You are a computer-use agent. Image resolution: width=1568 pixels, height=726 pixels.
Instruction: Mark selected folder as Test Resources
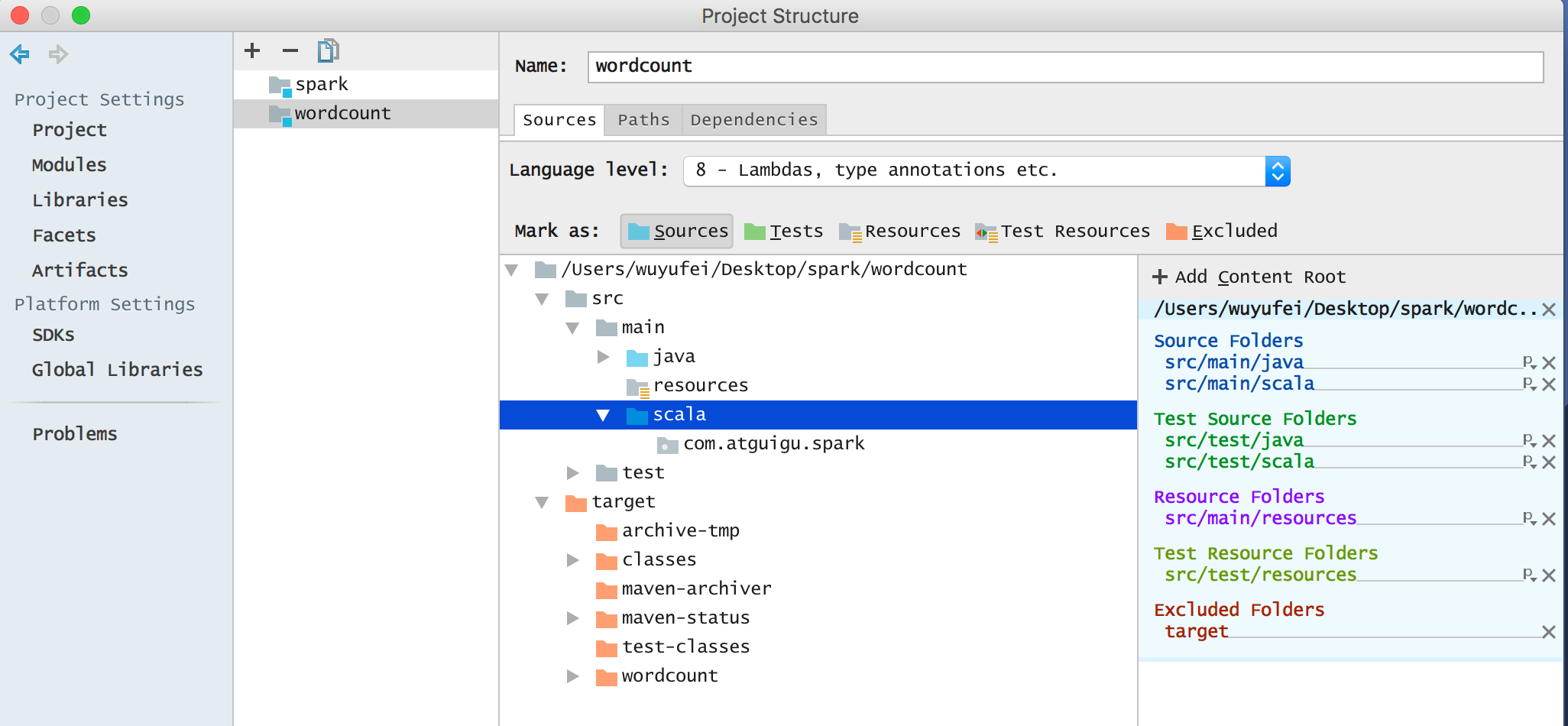(x=1062, y=231)
